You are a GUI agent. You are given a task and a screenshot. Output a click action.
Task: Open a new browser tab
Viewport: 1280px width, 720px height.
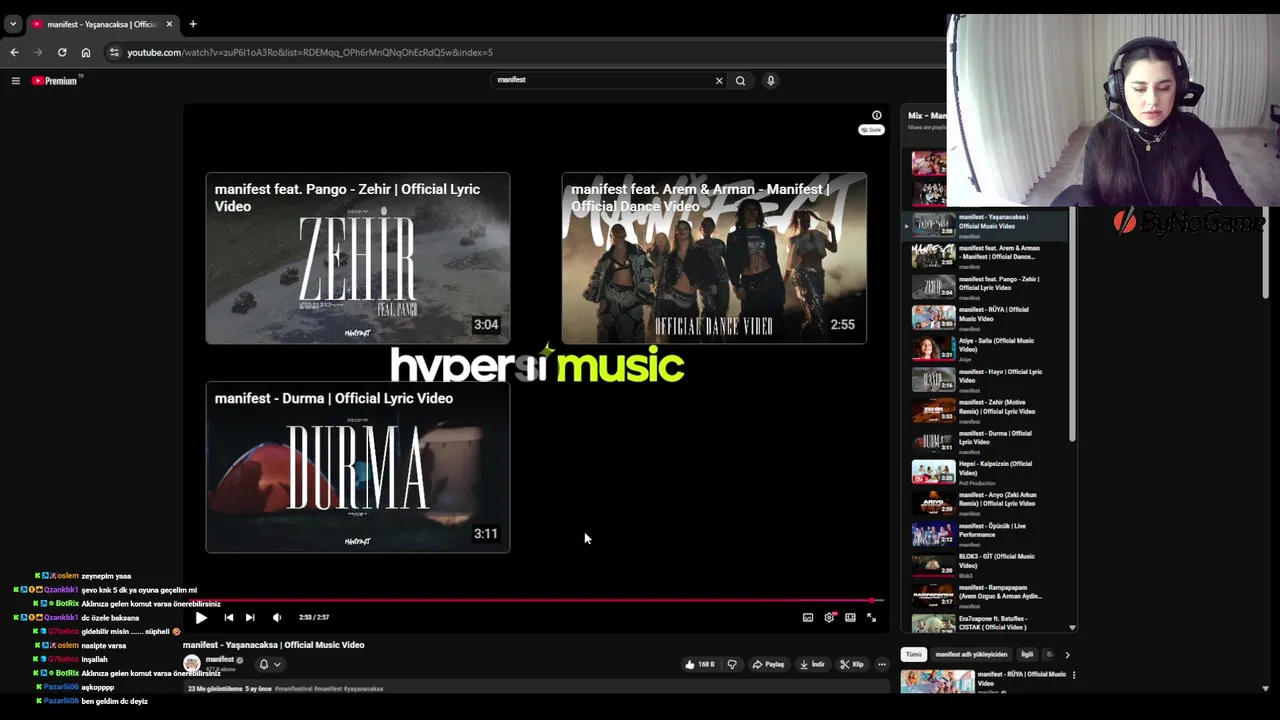point(193,24)
